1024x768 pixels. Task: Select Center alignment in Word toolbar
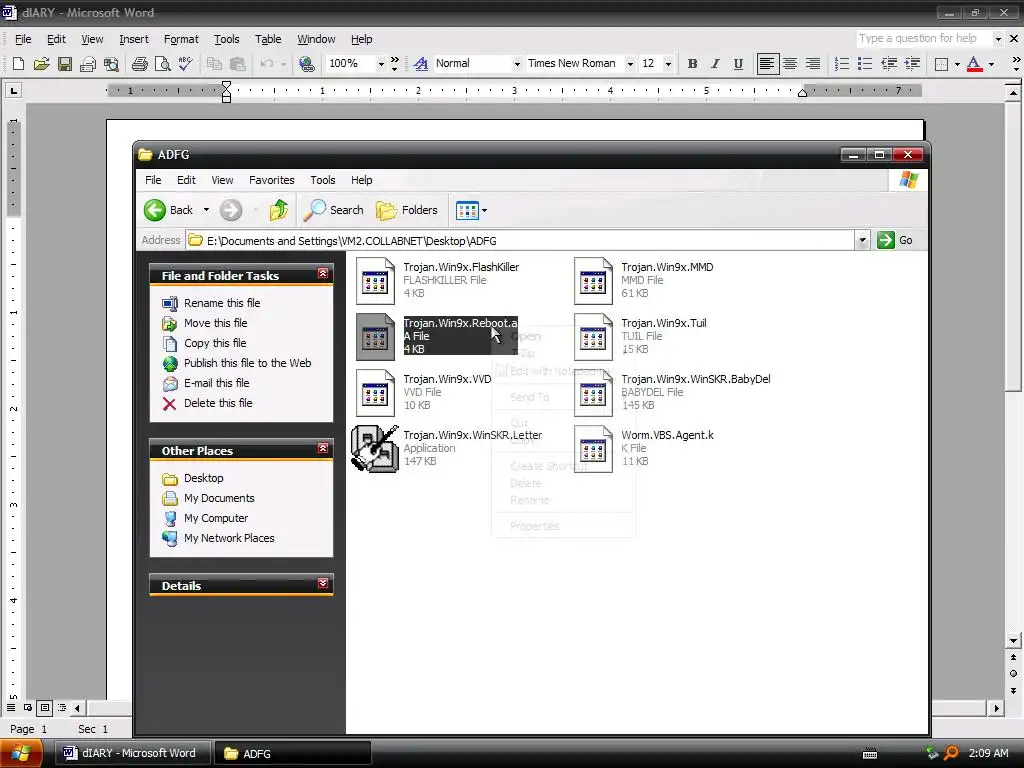tap(790, 63)
